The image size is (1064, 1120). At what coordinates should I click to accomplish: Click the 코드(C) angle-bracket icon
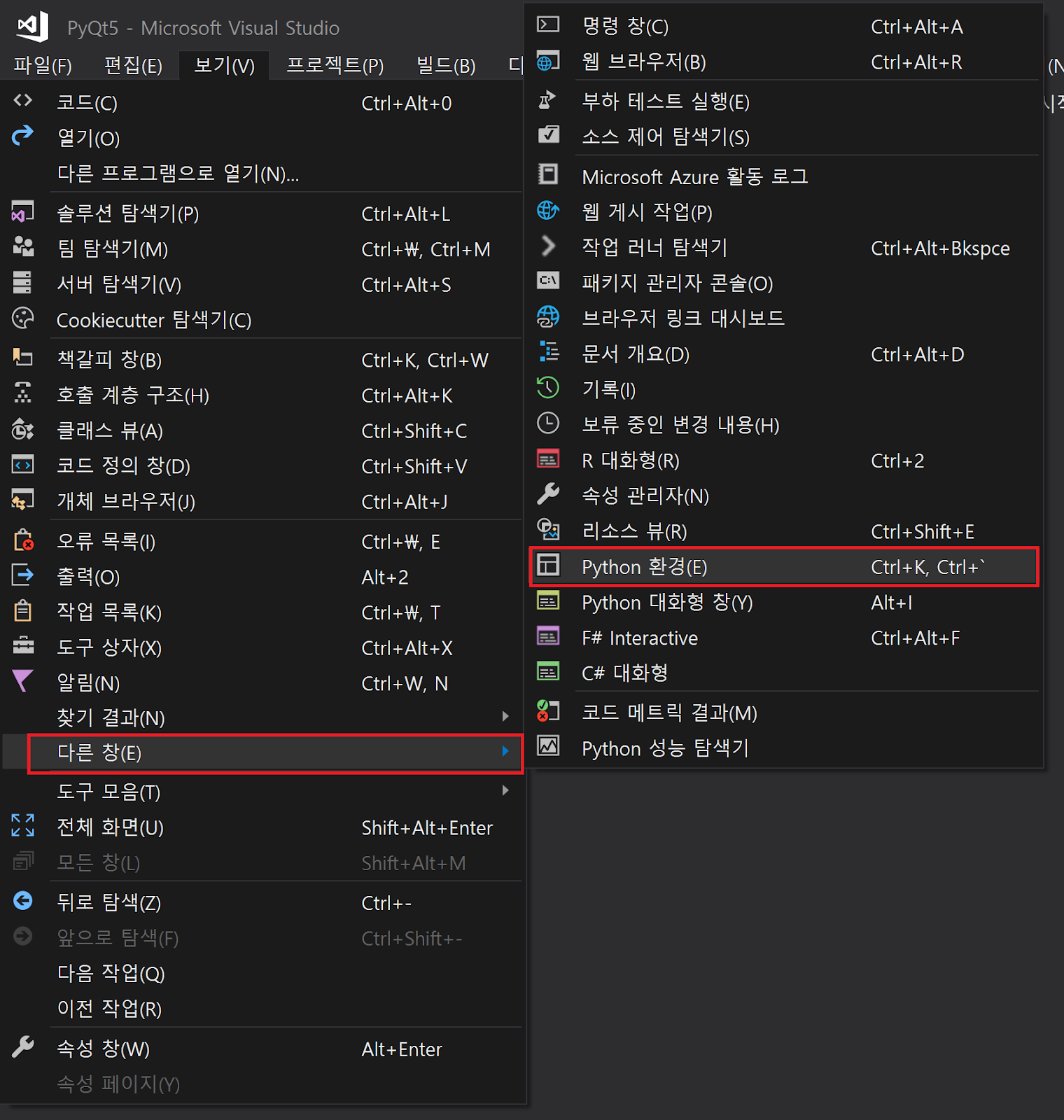coord(22,101)
